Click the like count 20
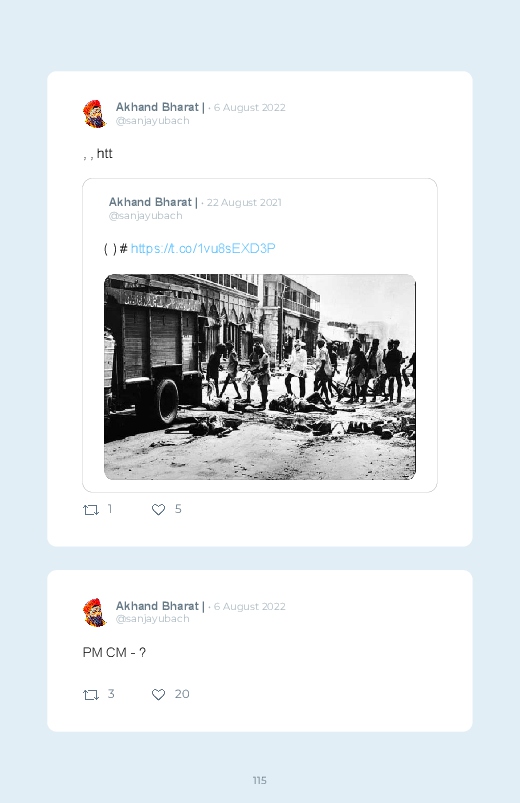The width and height of the screenshot is (520, 803). tap(182, 694)
